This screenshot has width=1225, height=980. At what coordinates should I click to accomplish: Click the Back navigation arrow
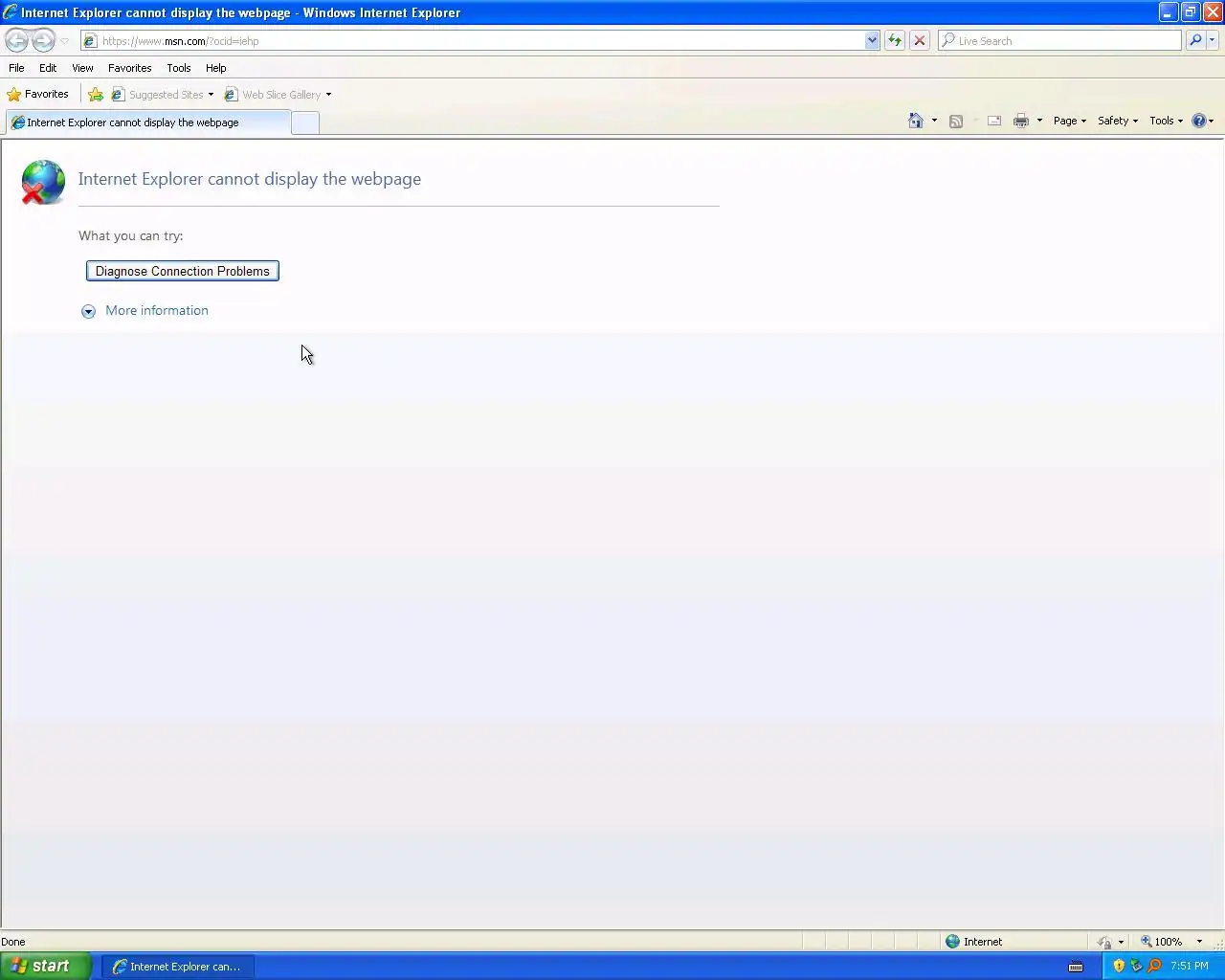coord(16,40)
